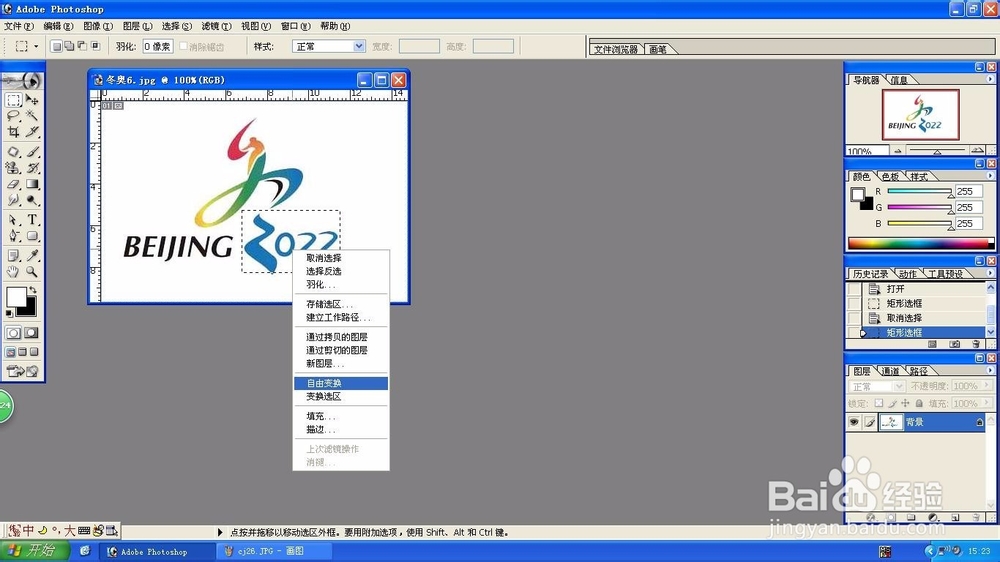Open the Layers panel flyout menu arrow

[x=990, y=370]
